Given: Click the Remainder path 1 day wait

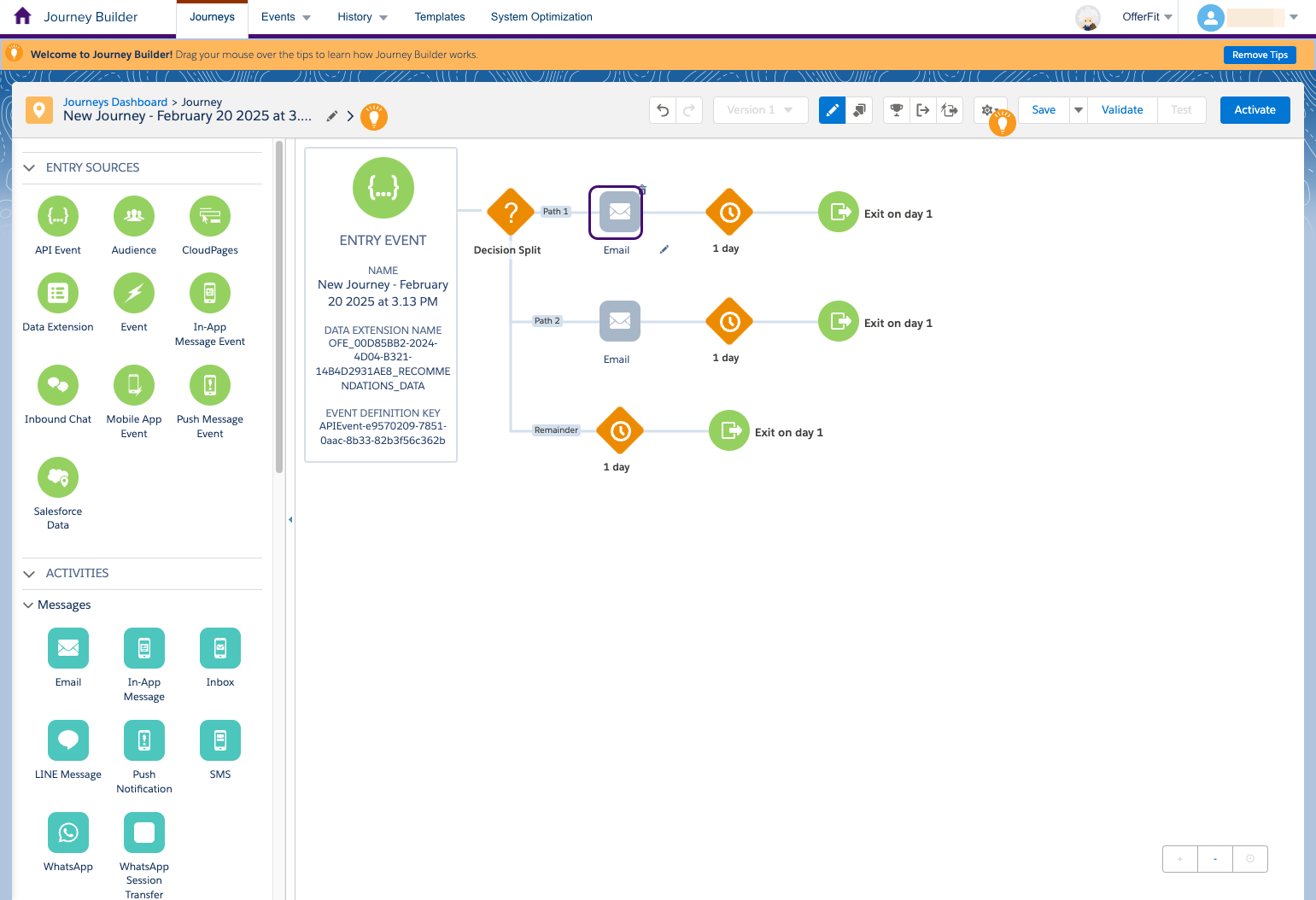Looking at the screenshot, I should (620, 431).
